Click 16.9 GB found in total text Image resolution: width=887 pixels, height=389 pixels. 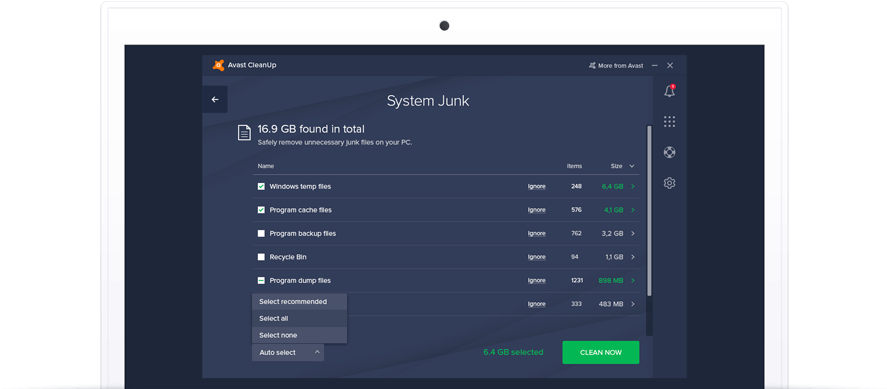[311, 129]
